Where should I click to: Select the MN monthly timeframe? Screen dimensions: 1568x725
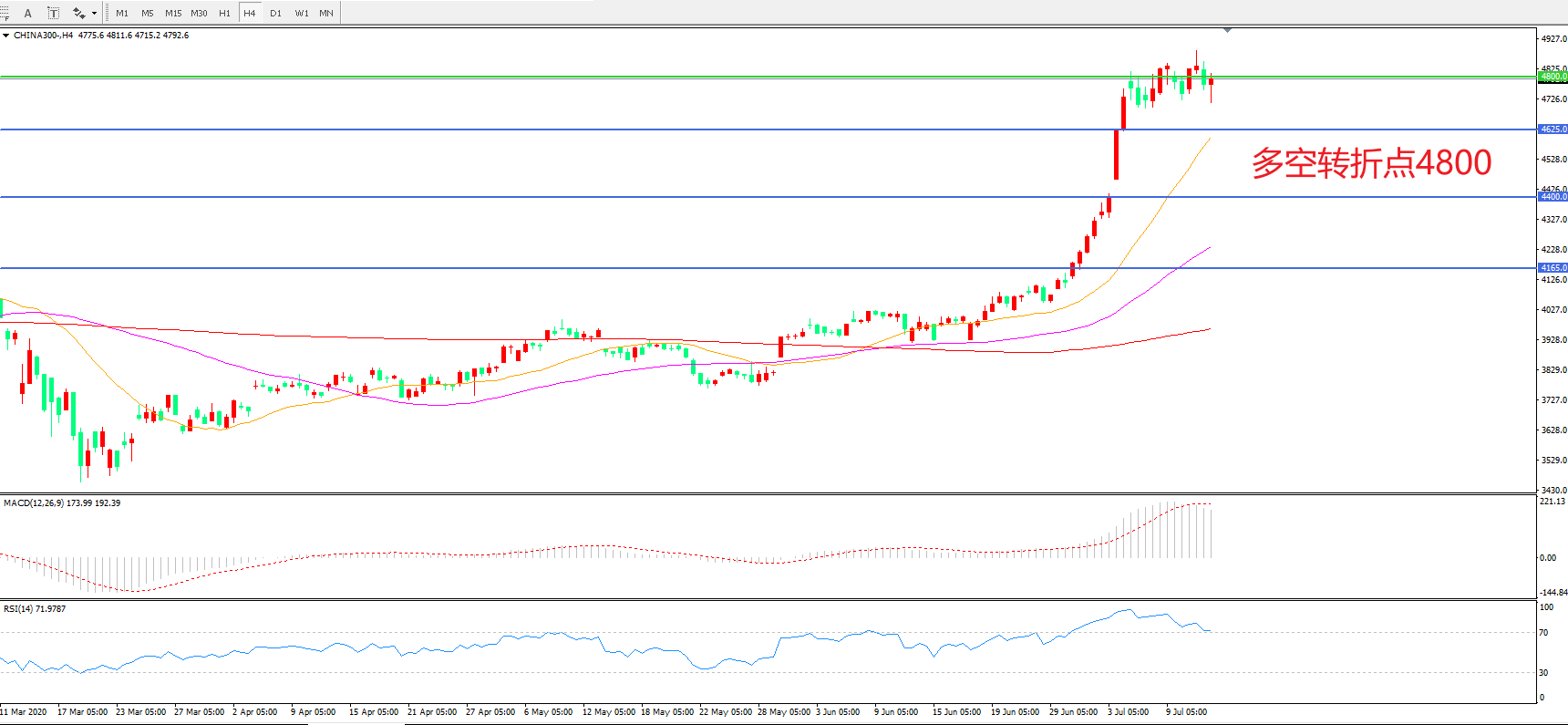pyautogui.click(x=326, y=13)
